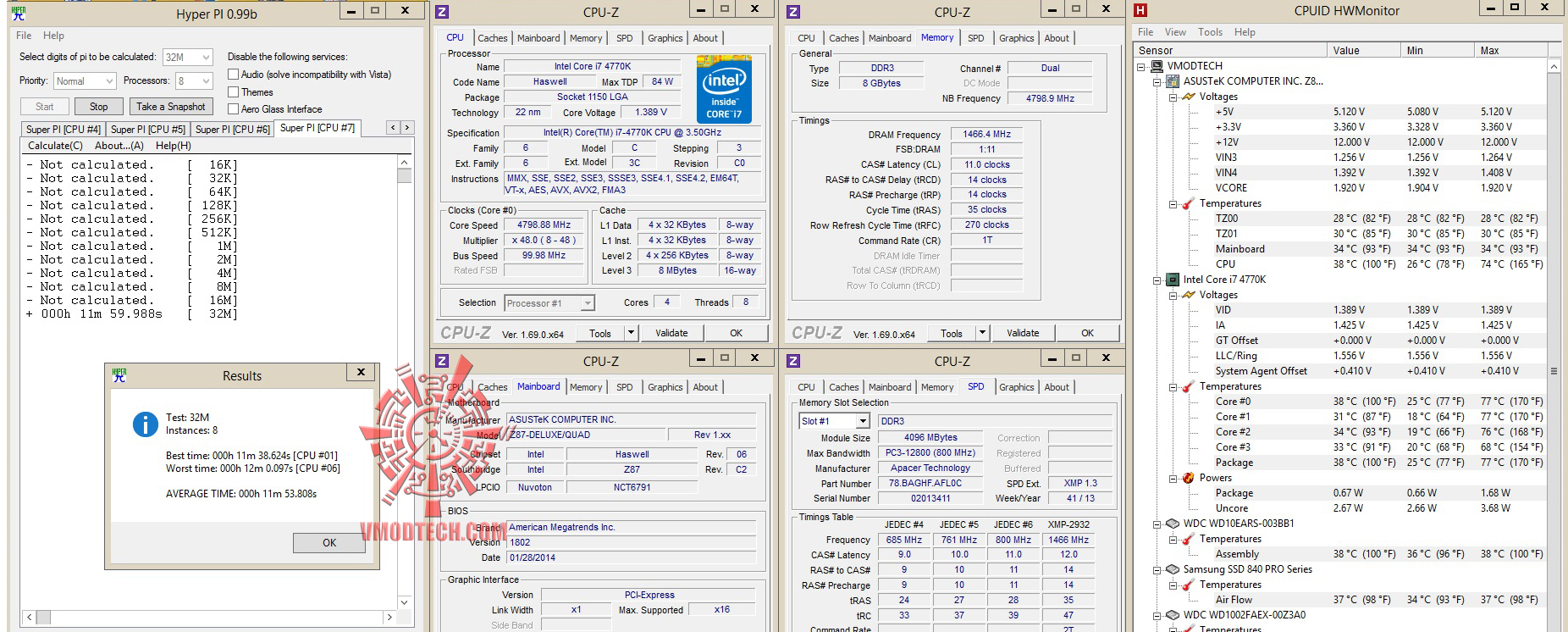Screen dimensions: 1568x632
Task: Click the CPUID HWMonitor red H title icon
Action: pyautogui.click(x=1140, y=10)
